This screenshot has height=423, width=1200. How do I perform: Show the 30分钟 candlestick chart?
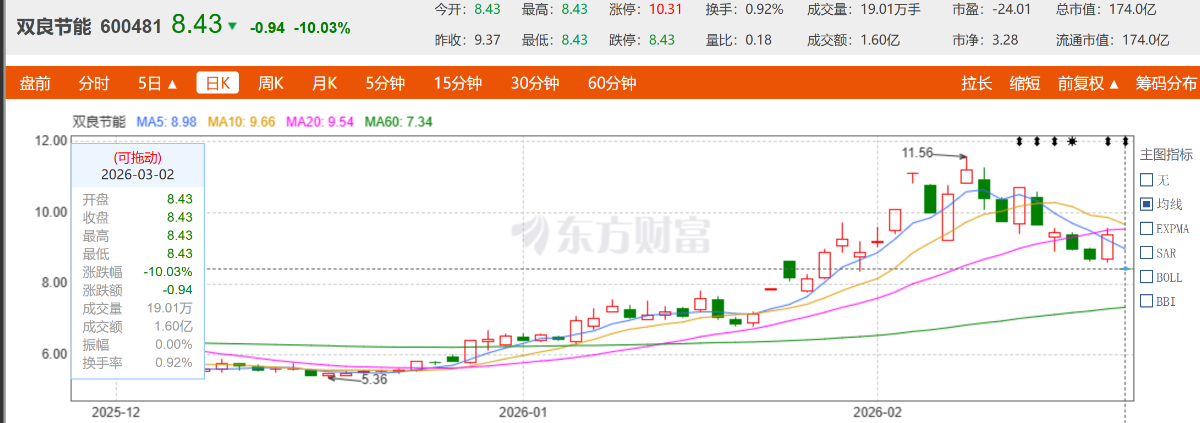point(536,83)
